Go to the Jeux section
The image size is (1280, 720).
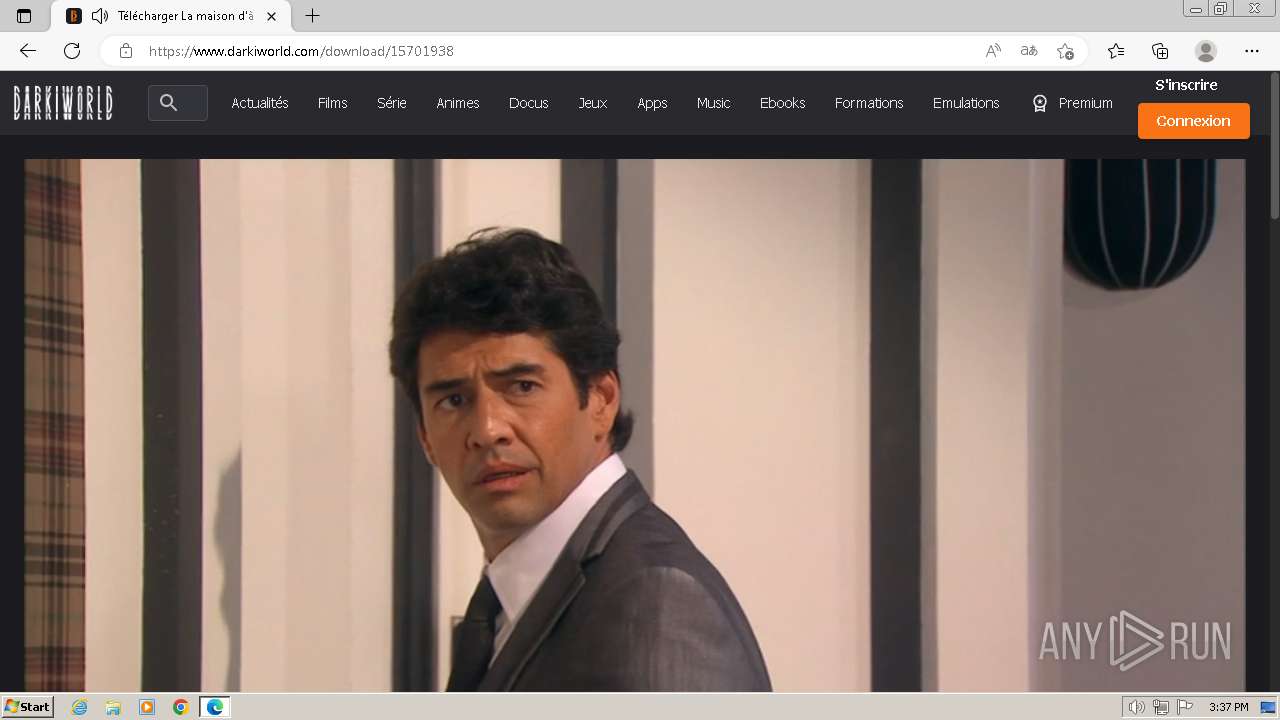[x=593, y=103]
